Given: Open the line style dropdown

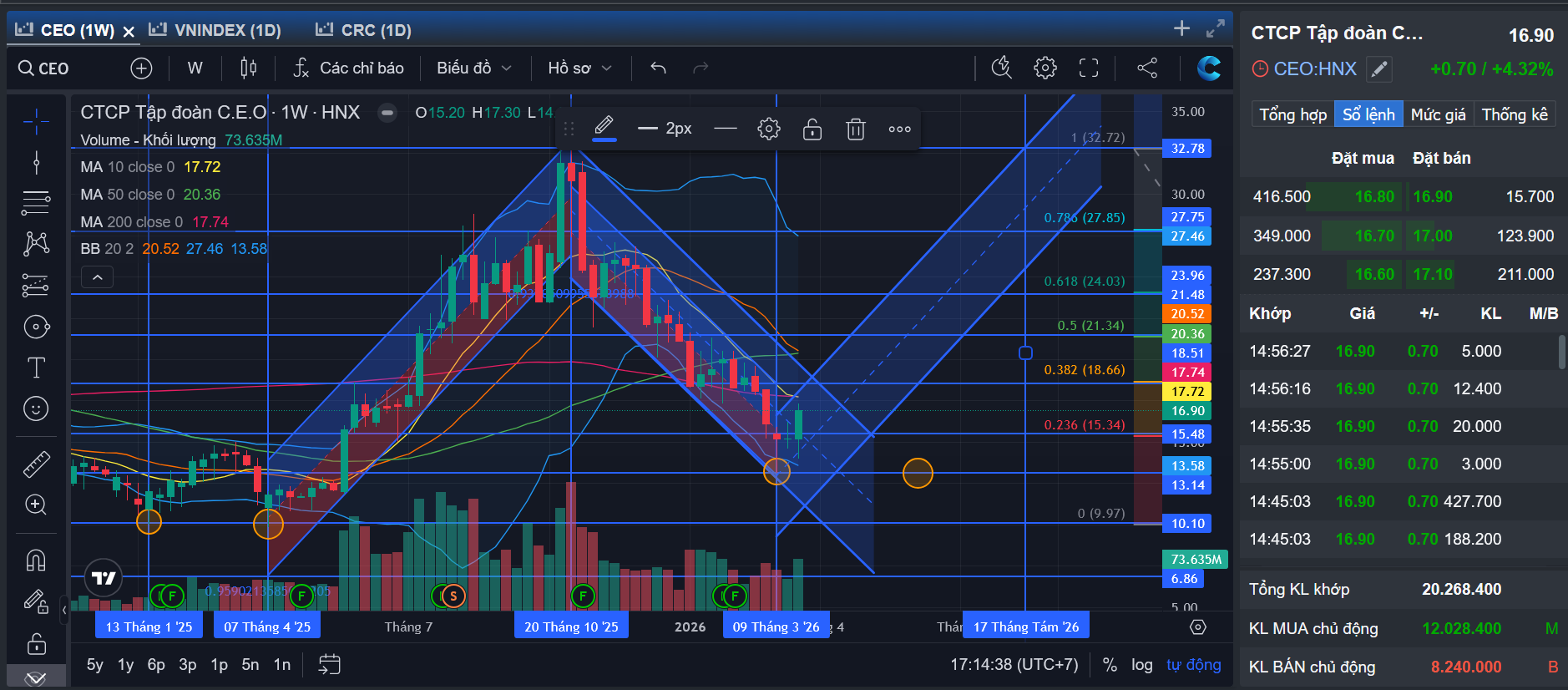Looking at the screenshot, I should 726,129.
